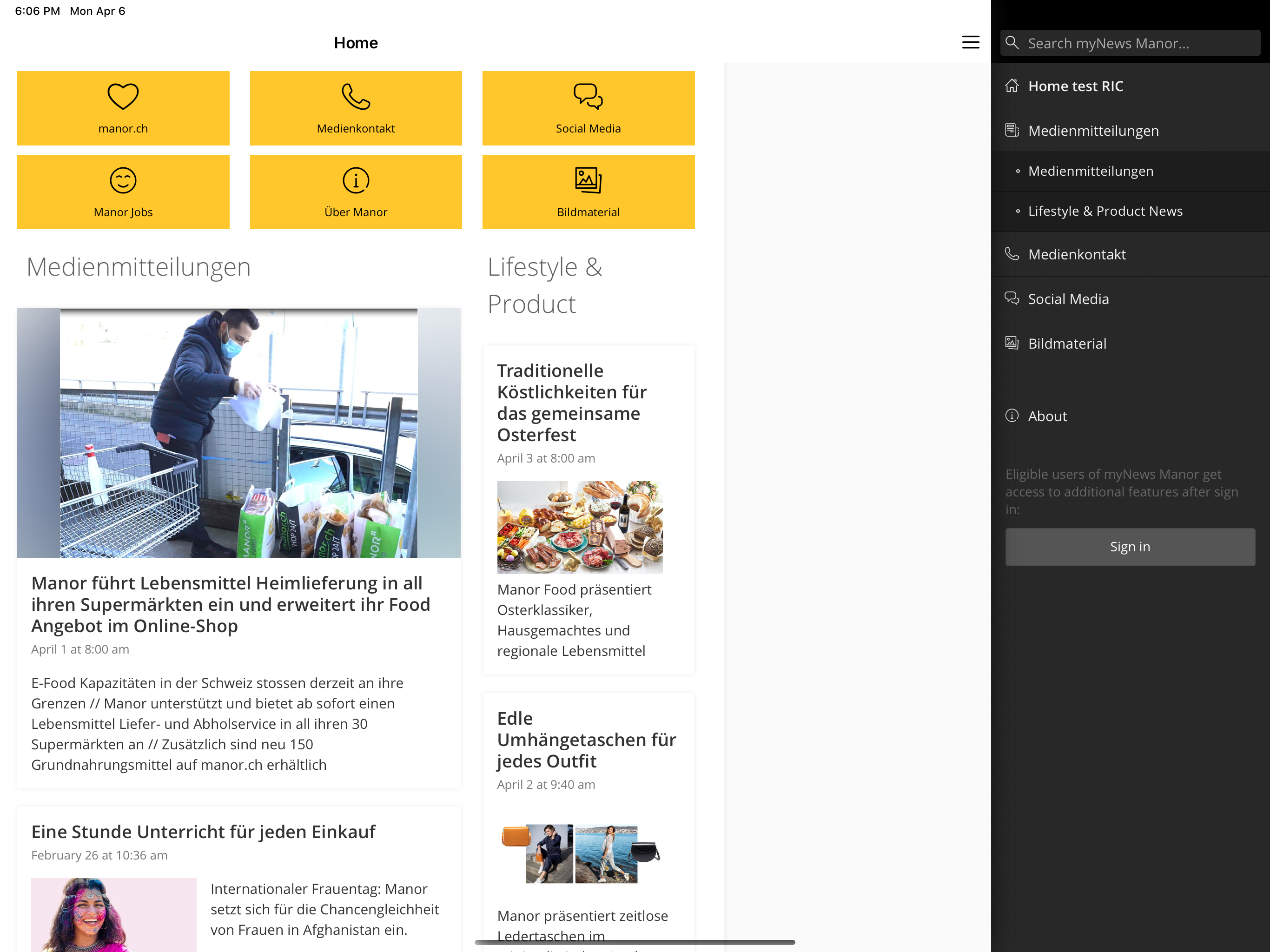Open the colorful face woman thumbnail
Viewport: 1270px width, 952px height.
(x=114, y=915)
